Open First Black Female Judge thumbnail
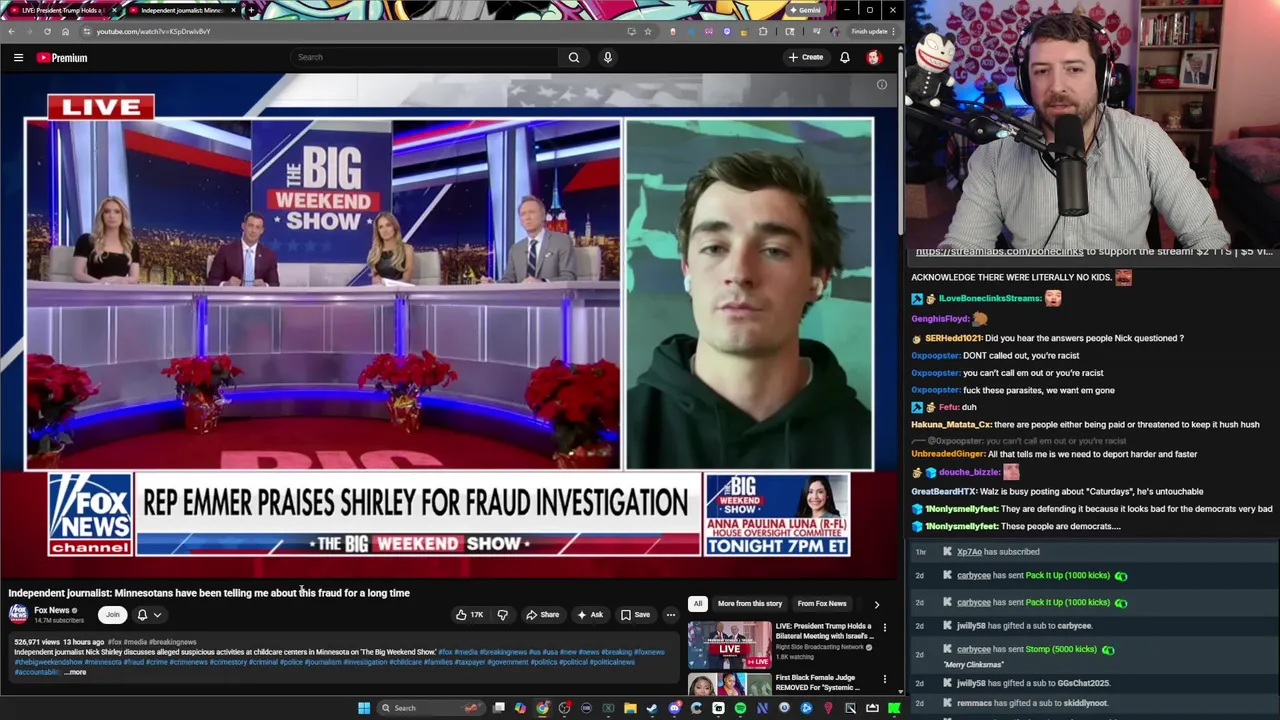The width and height of the screenshot is (1280, 720). click(729, 684)
